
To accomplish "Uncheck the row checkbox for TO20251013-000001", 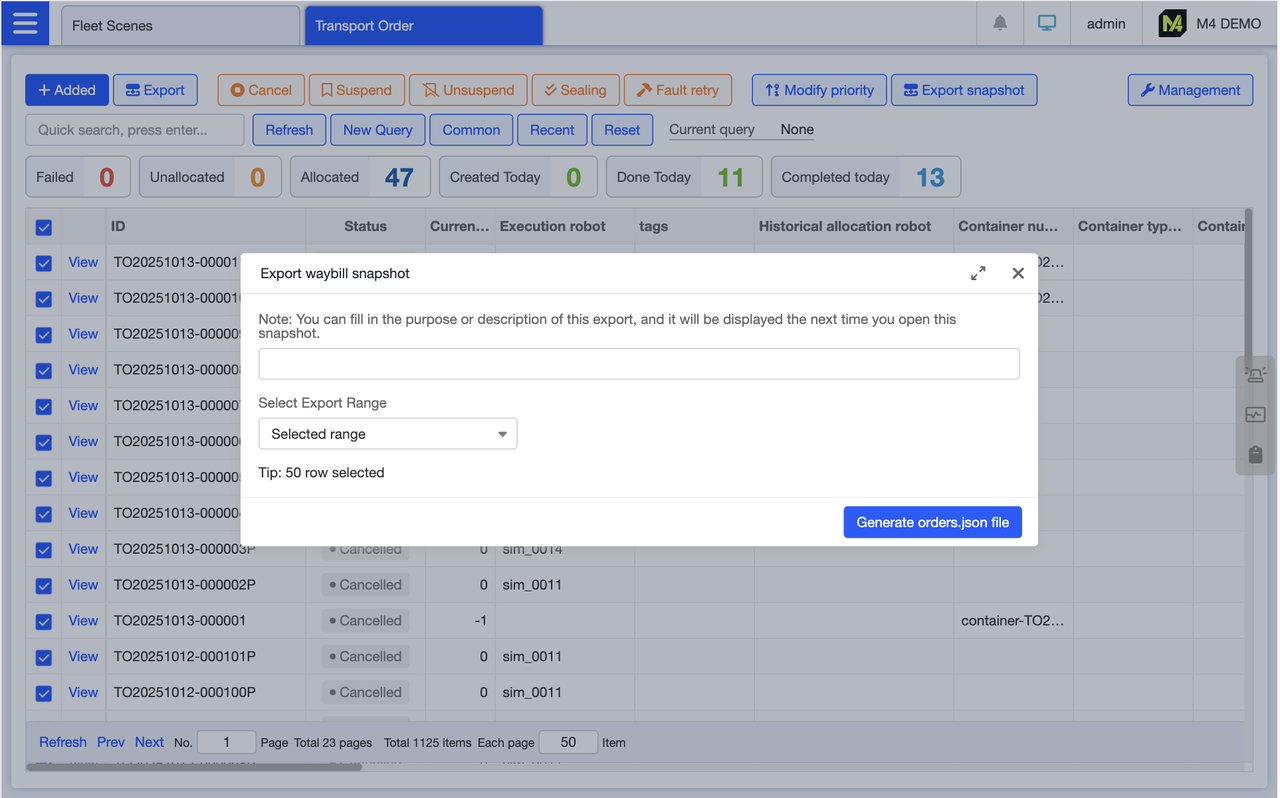I will [x=43, y=620].
